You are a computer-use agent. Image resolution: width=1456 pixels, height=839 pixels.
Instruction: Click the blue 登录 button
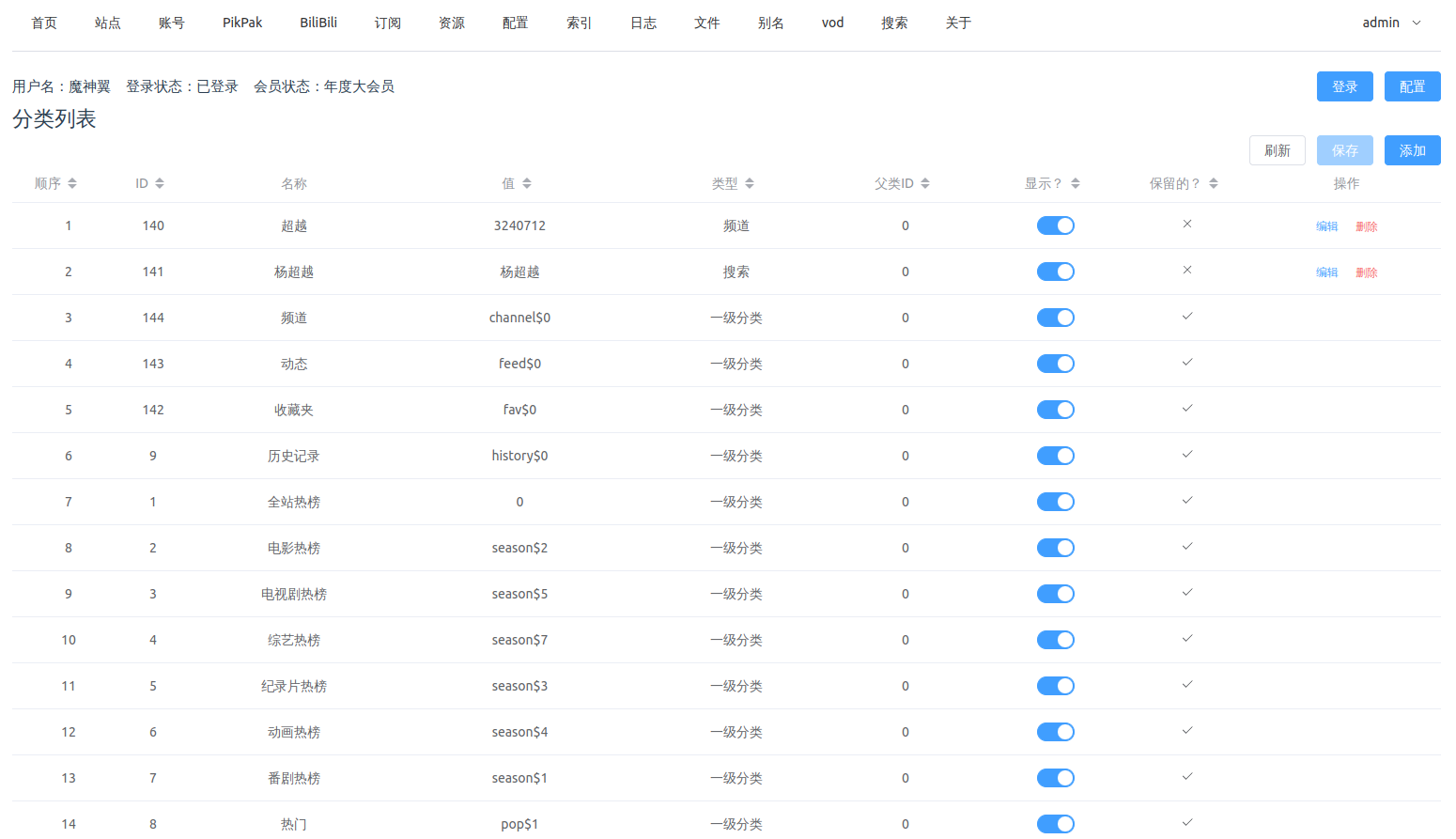pos(1345,86)
